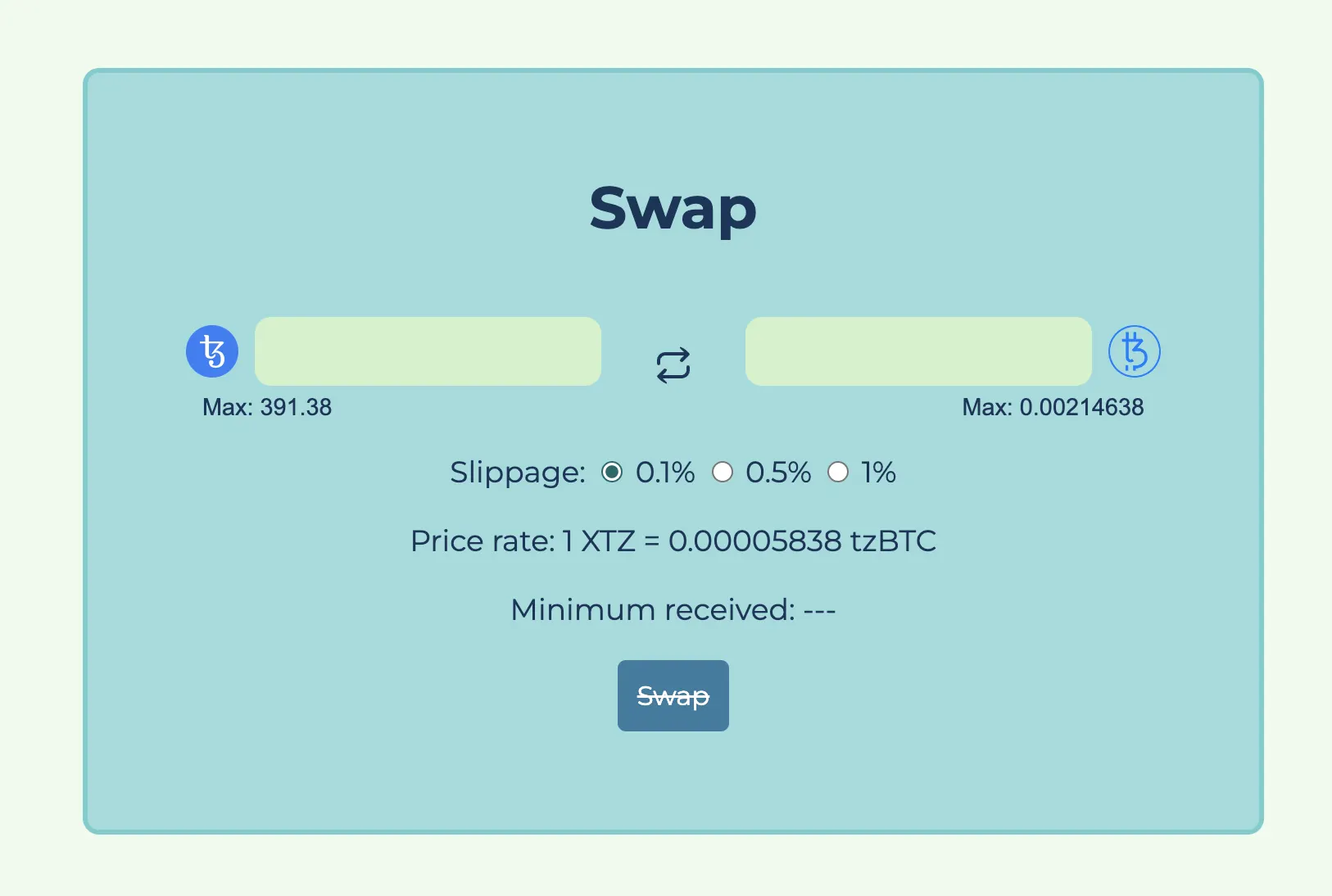The height and width of the screenshot is (896, 1332).
Task: Focus the XTZ amount input field
Action: 428,351
